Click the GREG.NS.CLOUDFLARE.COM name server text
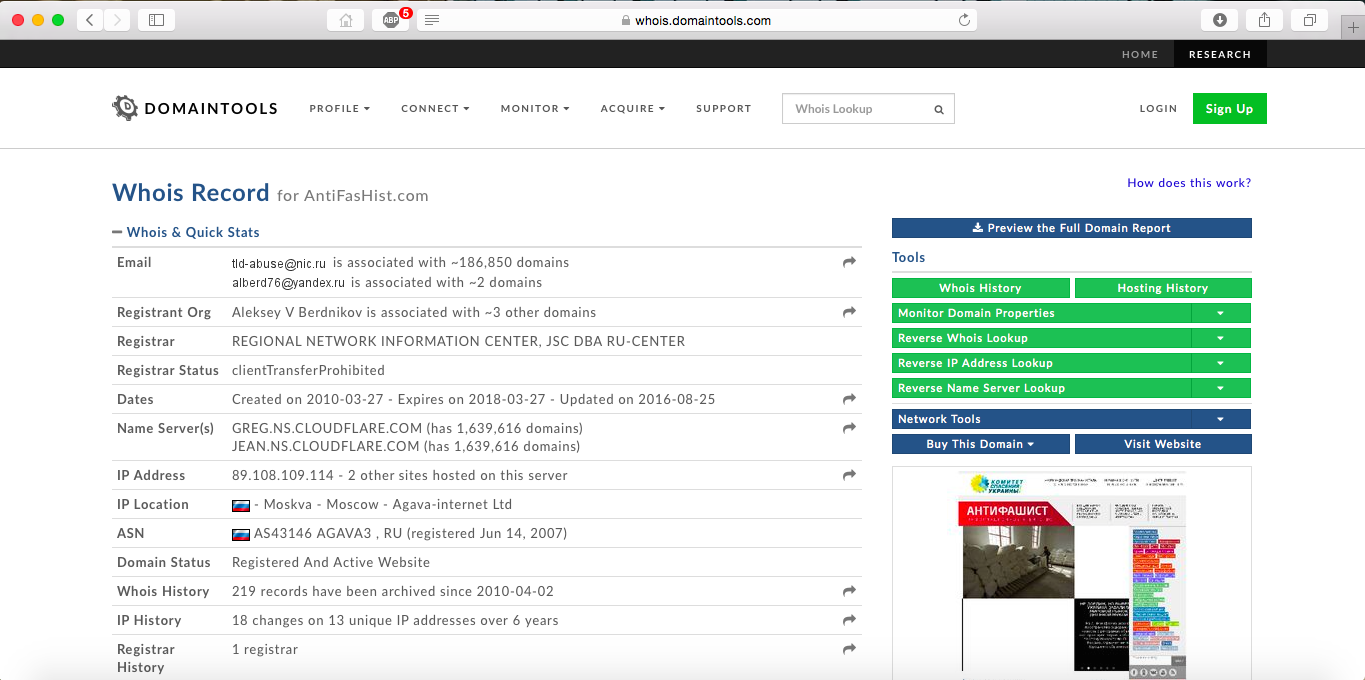This screenshot has height=680, width=1365. [x=327, y=428]
